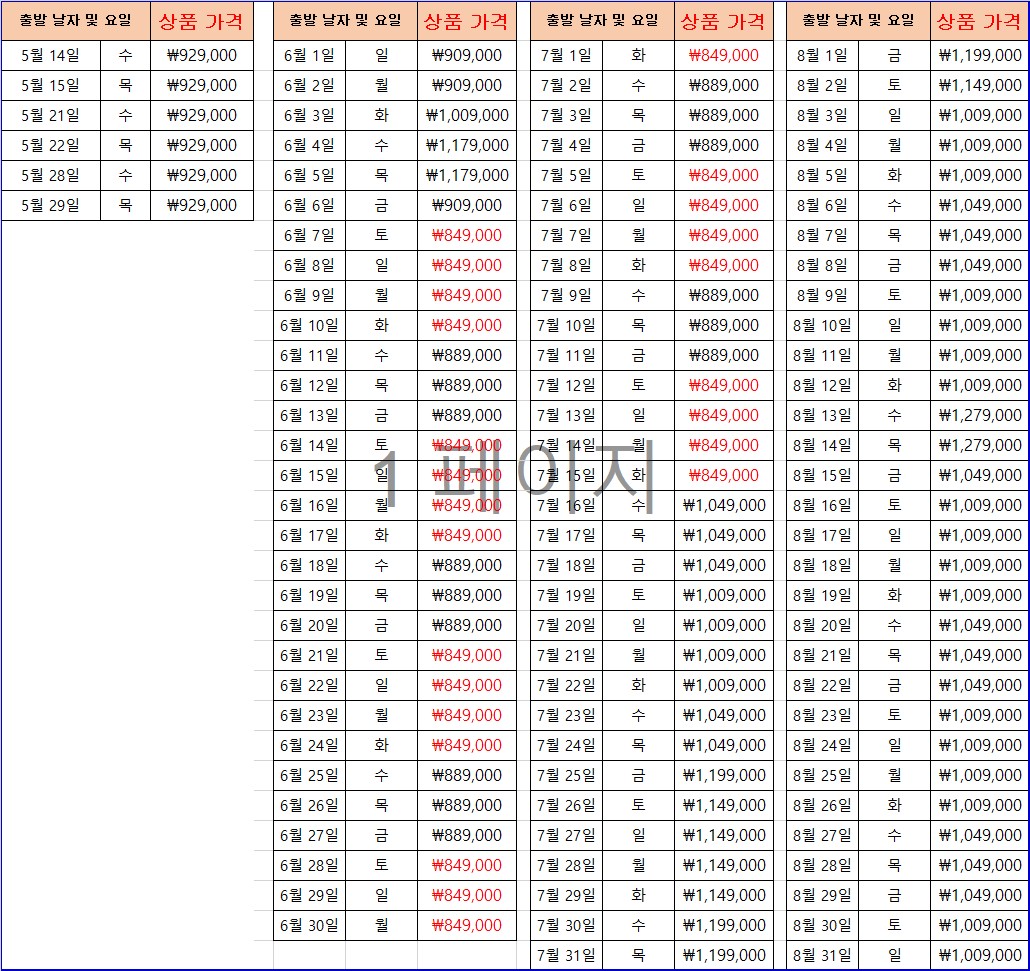The width and height of the screenshot is (1030, 971).
Task: Select the 7월 26일 date cell
Action: click(x=566, y=805)
